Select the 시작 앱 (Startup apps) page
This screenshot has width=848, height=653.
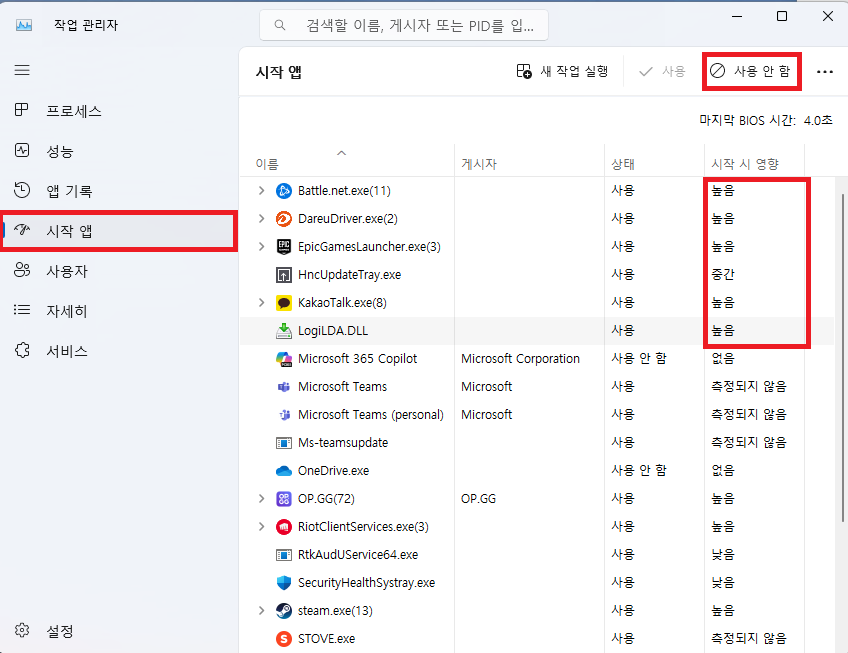coord(119,231)
